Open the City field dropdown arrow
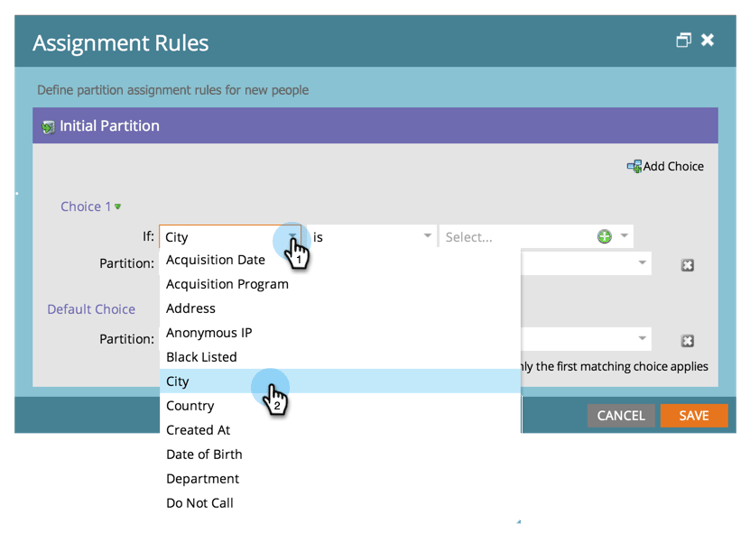This screenshot has height=533, width=750. [293, 237]
